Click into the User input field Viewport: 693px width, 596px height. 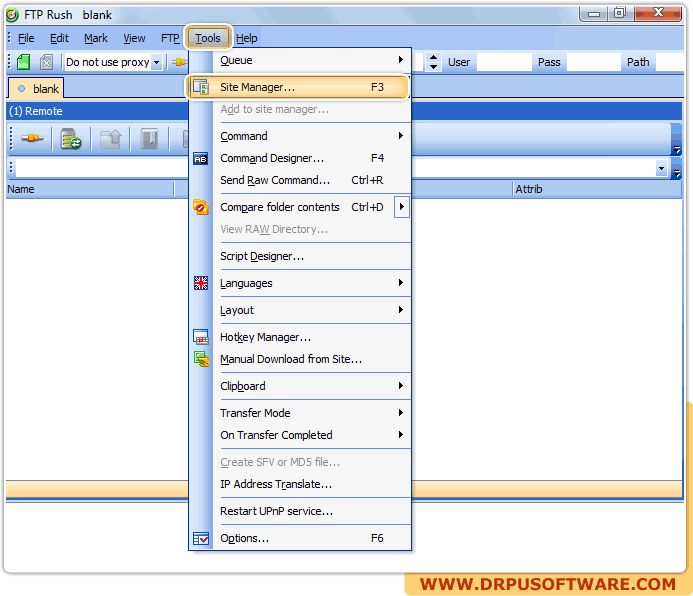tap(504, 62)
